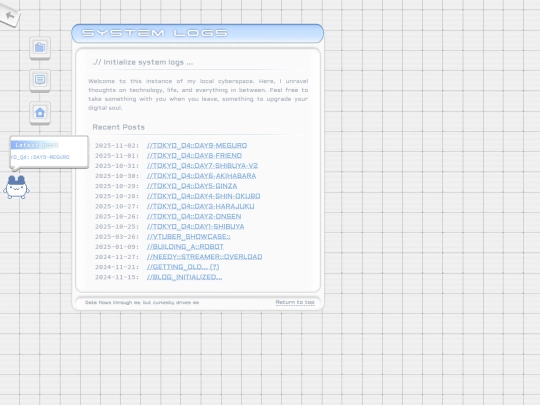Viewport: 540px width, 405px height.
Task: Click the date 2025-11-02
Action: click(117, 146)
